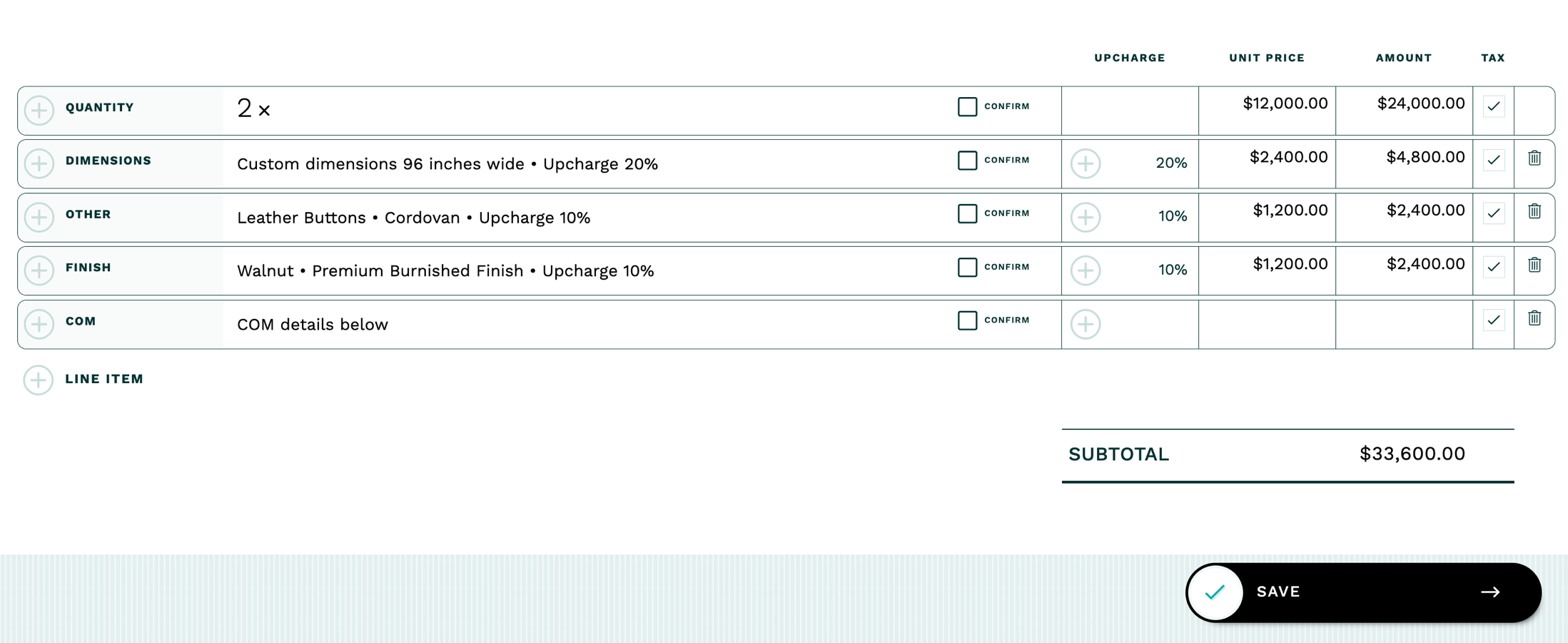Screen dimensions: 1568x643
Task: Tick Confirm checkbox for Leather Buttons row
Action: (967, 214)
